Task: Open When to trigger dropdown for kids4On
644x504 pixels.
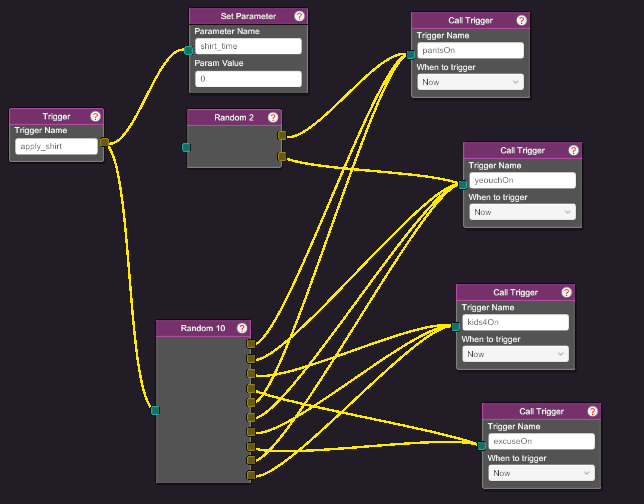Action: click(x=514, y=354)
